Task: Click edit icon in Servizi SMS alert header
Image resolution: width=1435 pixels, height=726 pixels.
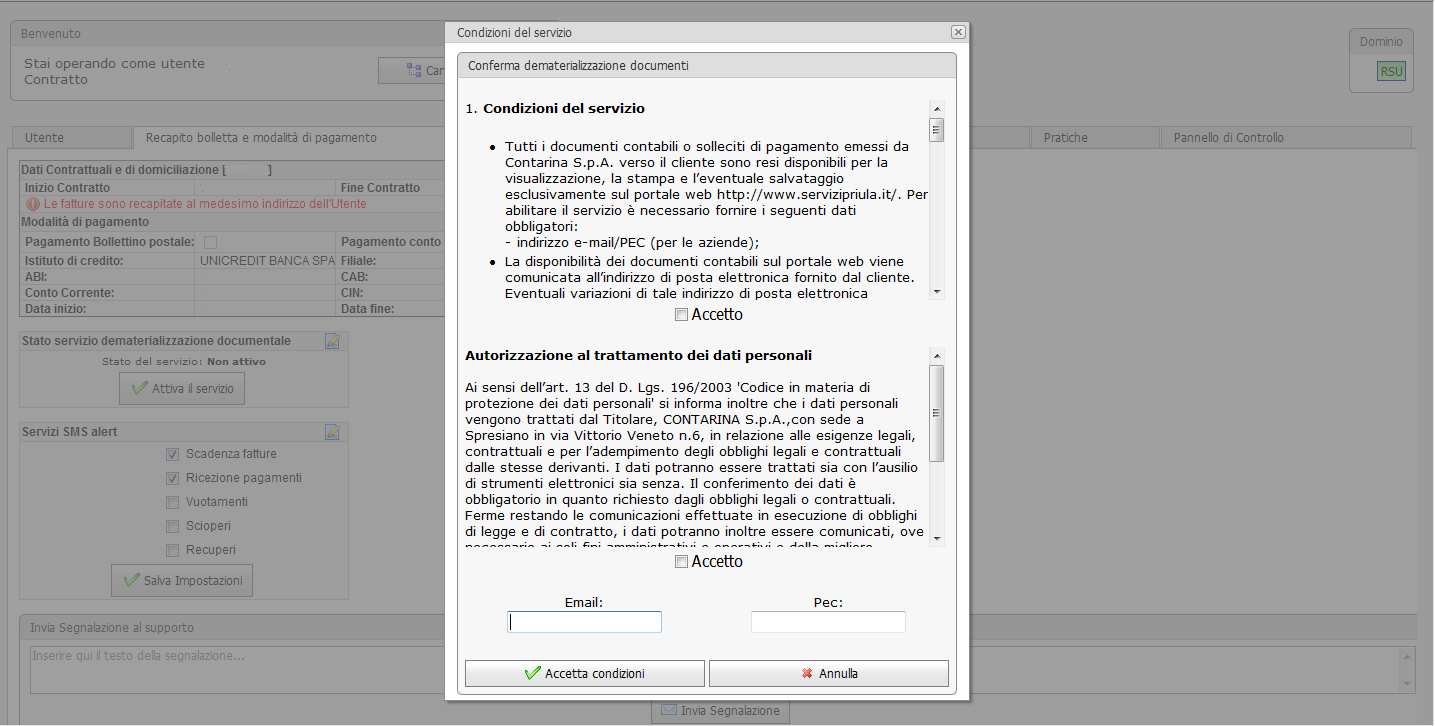Action: [333, 432]
